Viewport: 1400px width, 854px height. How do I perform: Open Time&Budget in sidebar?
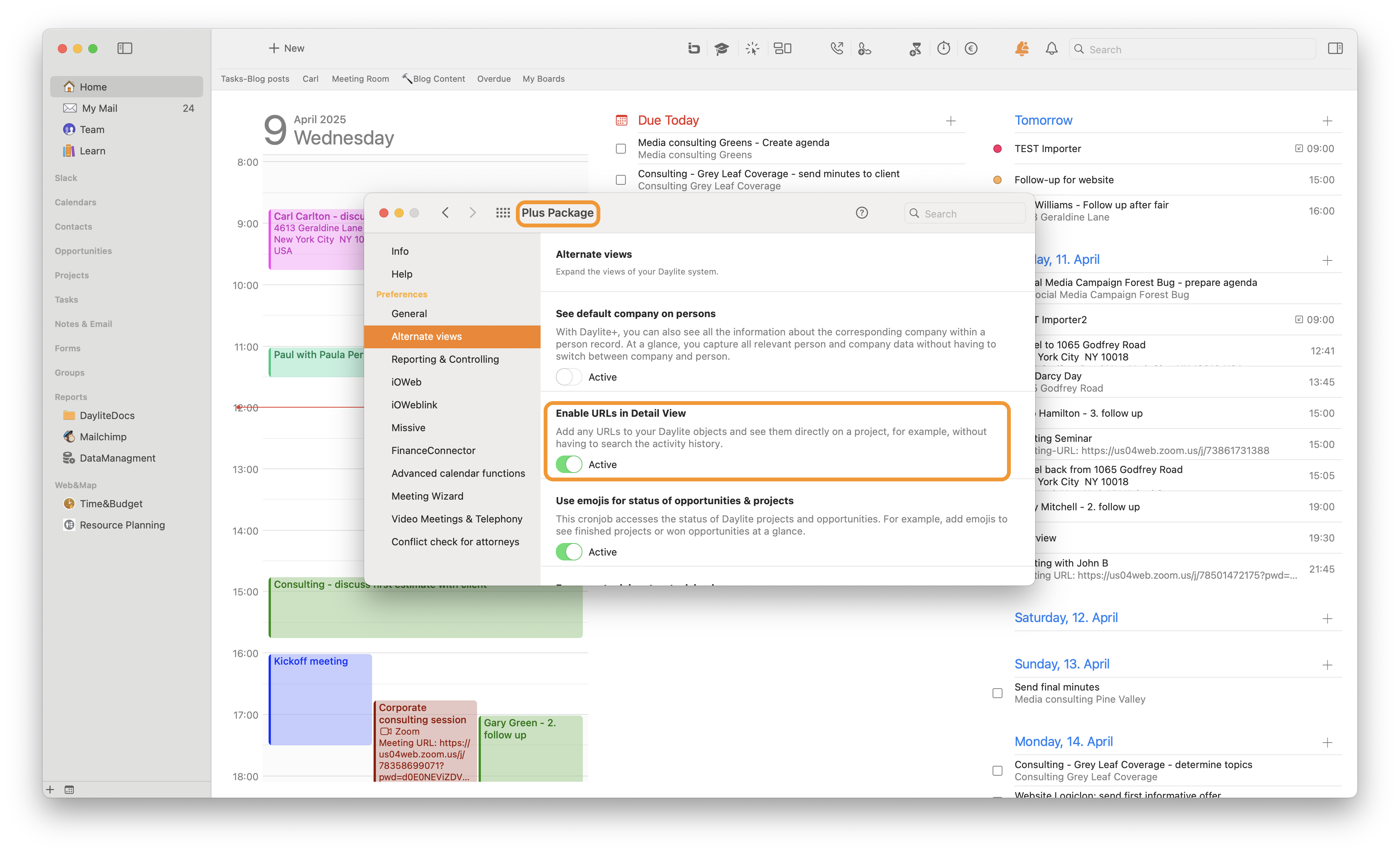click(x=126, y=504)
